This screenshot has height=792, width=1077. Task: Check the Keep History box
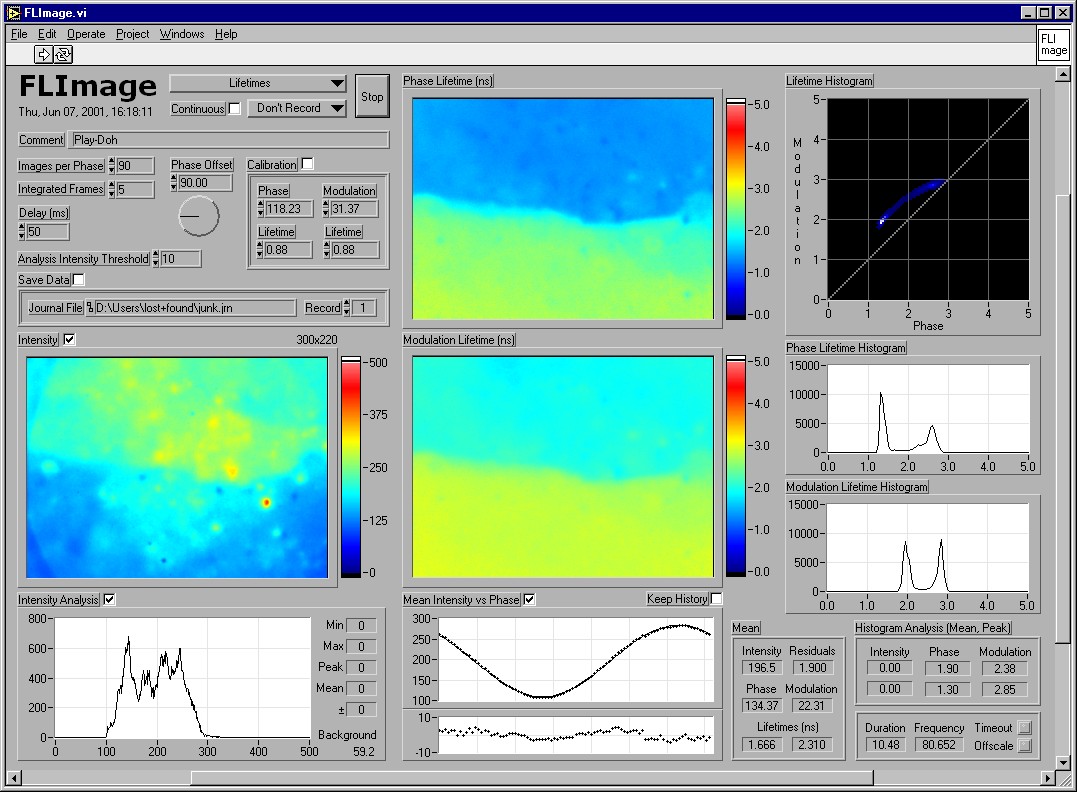(x=716, y=599)
